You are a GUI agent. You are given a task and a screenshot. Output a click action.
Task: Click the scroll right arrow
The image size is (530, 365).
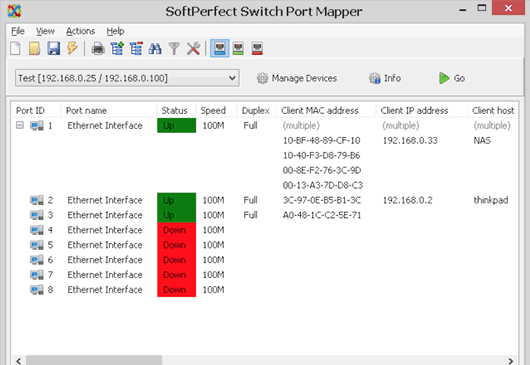tap(510, 361)
